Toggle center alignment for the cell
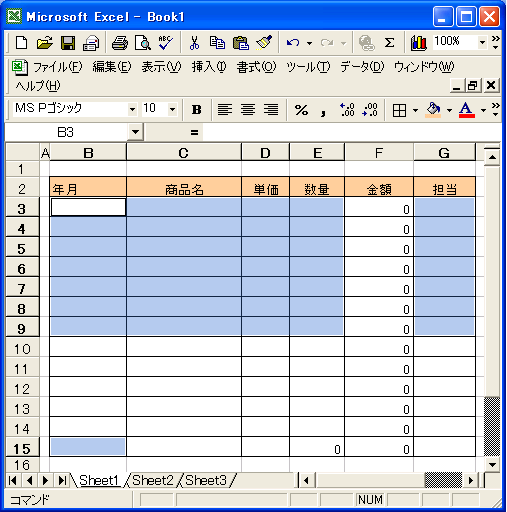 (x=248, y=109)
